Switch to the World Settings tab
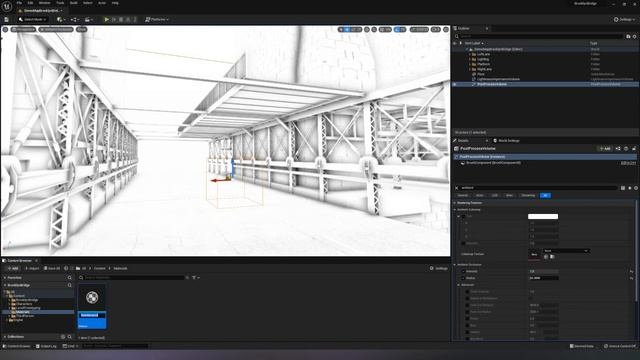Viewport: 640px width, 360px height. pyautogui.click(x=506, y=140)
